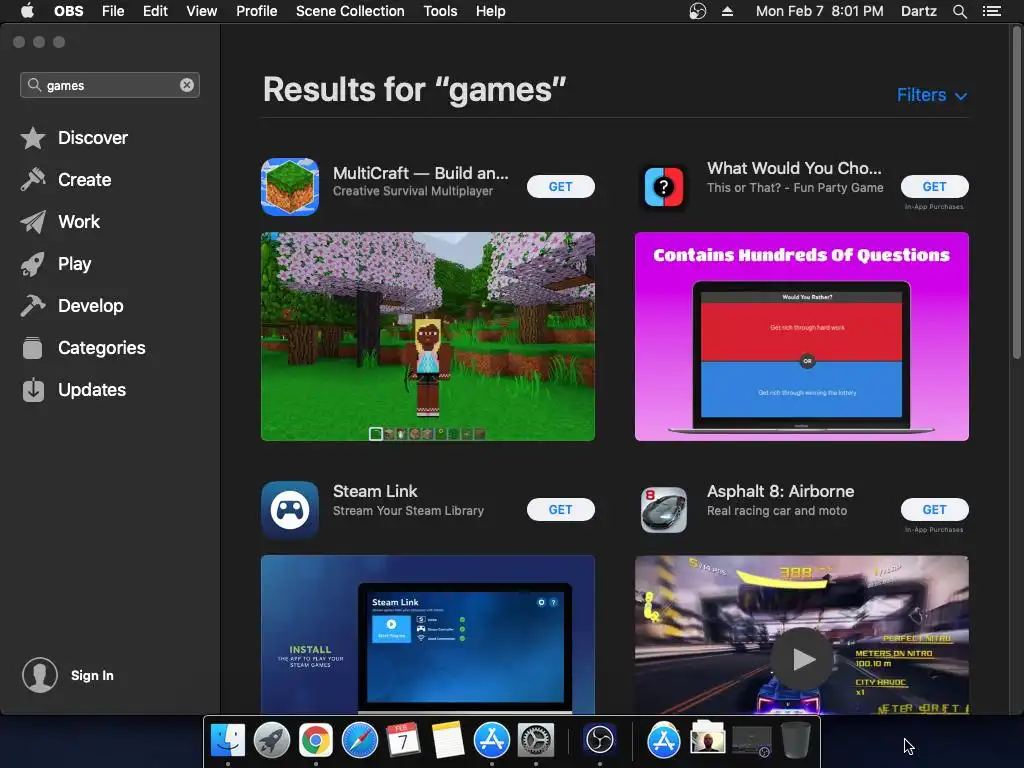Viewport: 1024px width, 768px height.
Task: Get the What Would You Choose app
Action: (935, 187)
